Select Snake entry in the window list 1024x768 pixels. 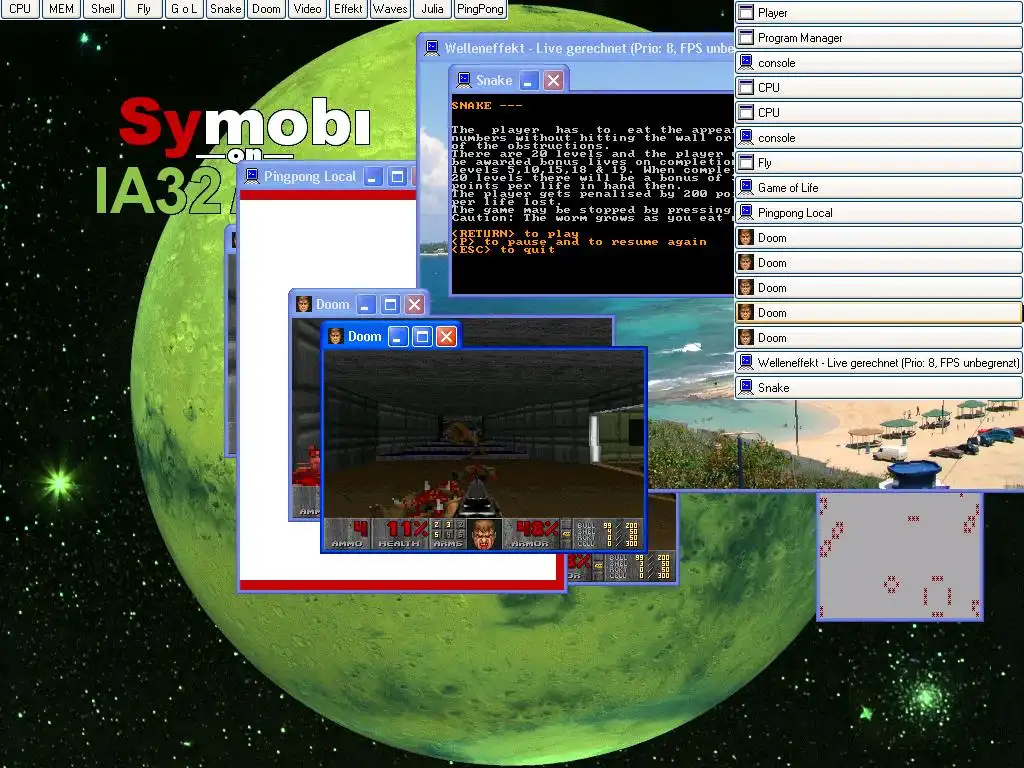(878, 387)
